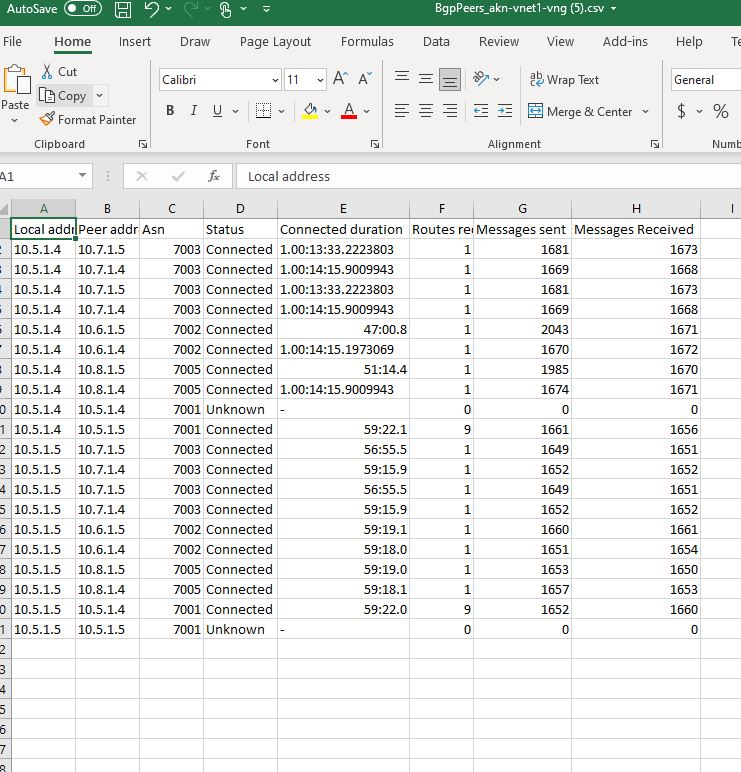Click the Merge & Center button
741x772 pixels.
click(x=588, y=111)
